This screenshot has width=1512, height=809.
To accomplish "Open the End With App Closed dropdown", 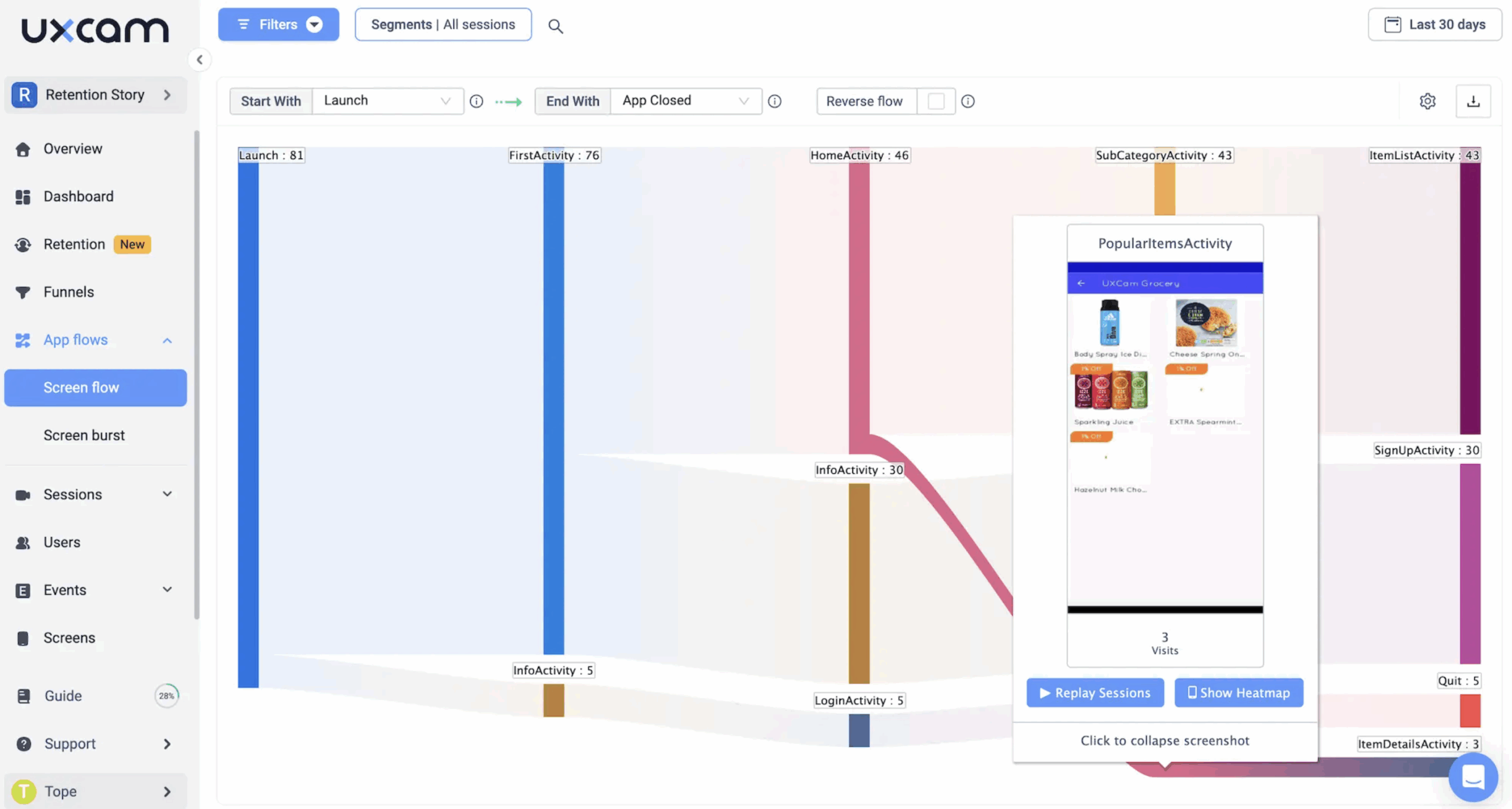I will 685,101.
